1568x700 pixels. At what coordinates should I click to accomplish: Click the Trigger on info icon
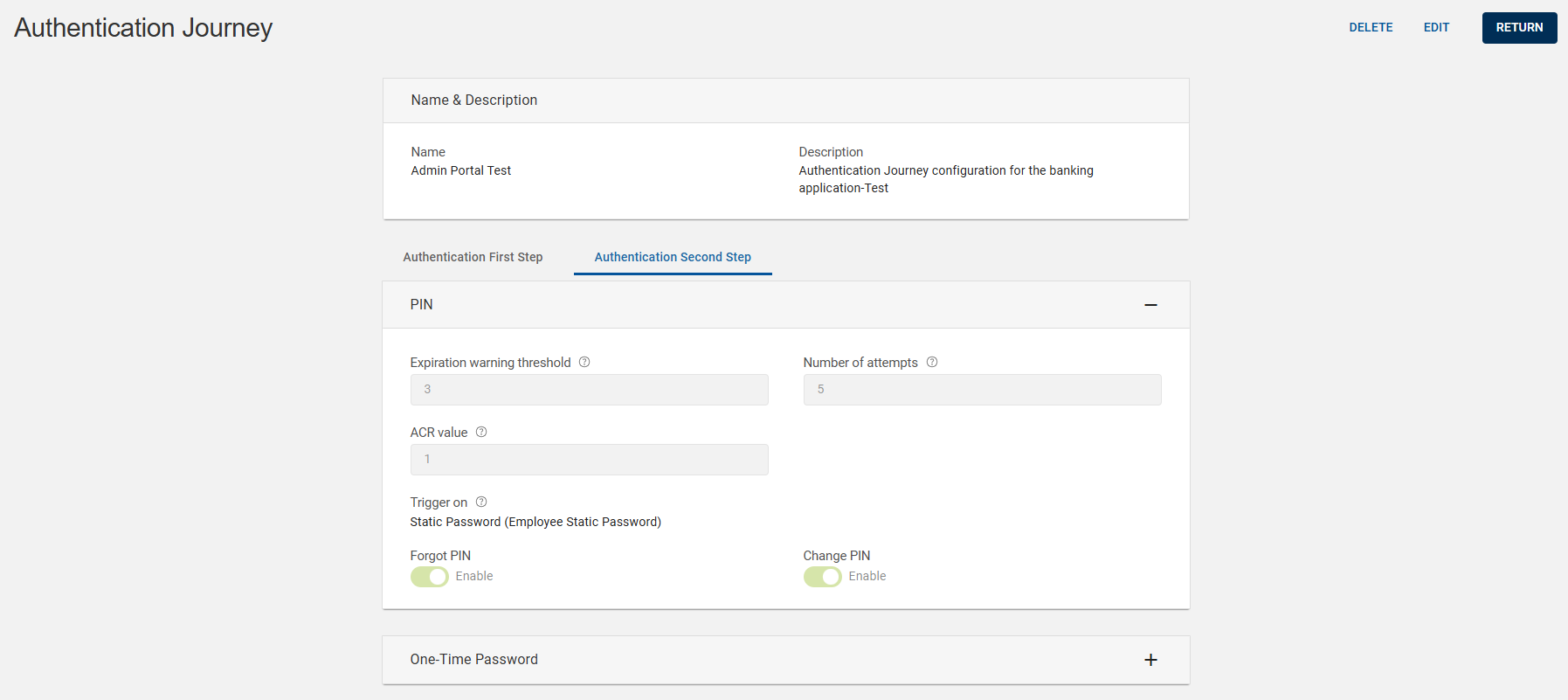tap(481, 502)
